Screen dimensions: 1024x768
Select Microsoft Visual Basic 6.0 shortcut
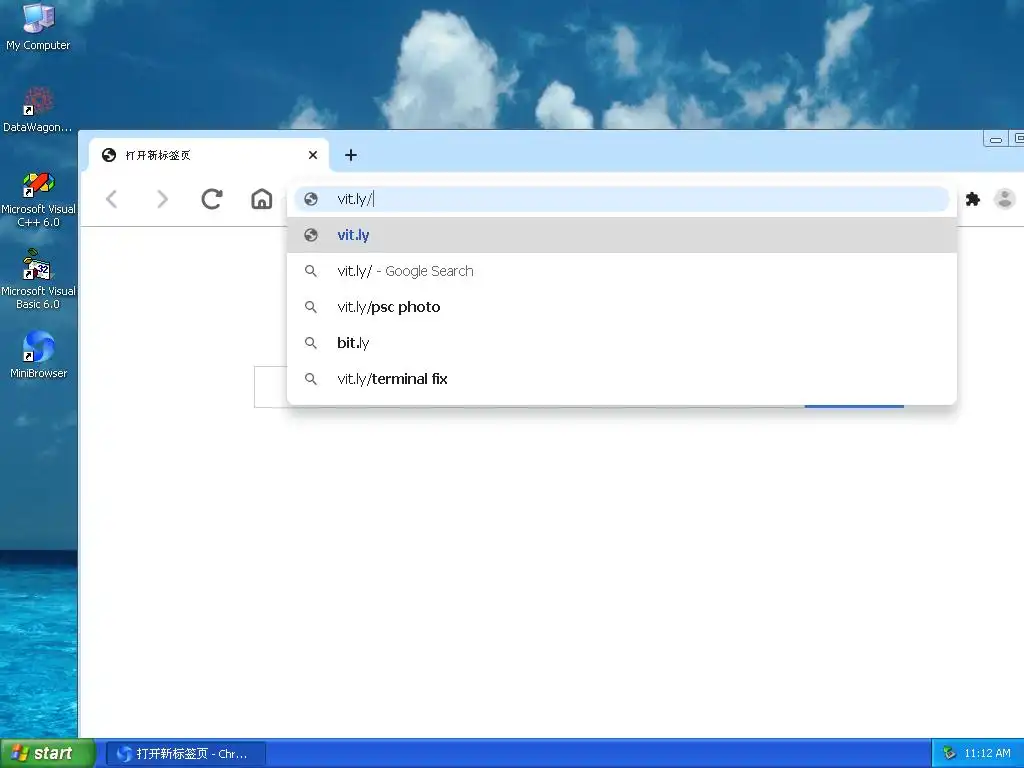pyautogui.click(x=38, y=280)
